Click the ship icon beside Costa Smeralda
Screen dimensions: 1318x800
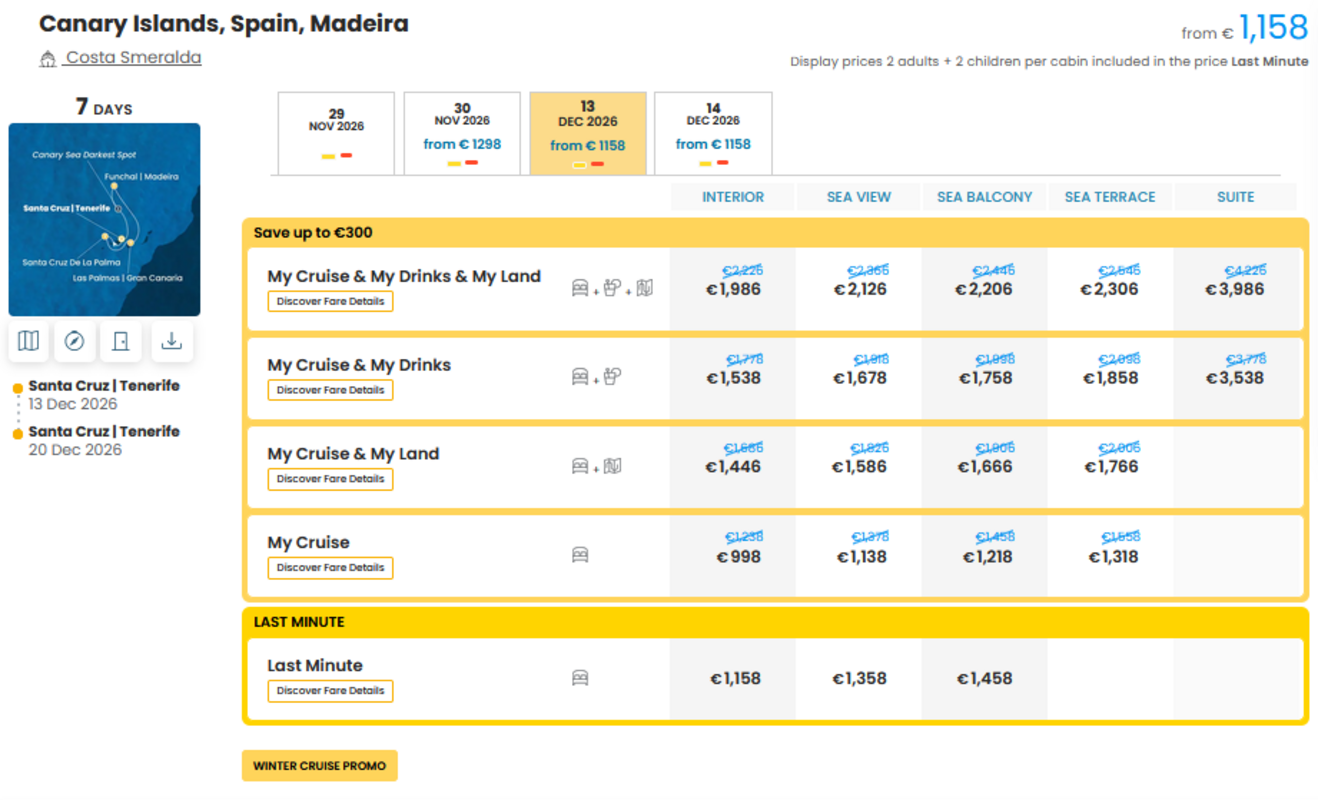pyautogui.click(x=47, y=59)
